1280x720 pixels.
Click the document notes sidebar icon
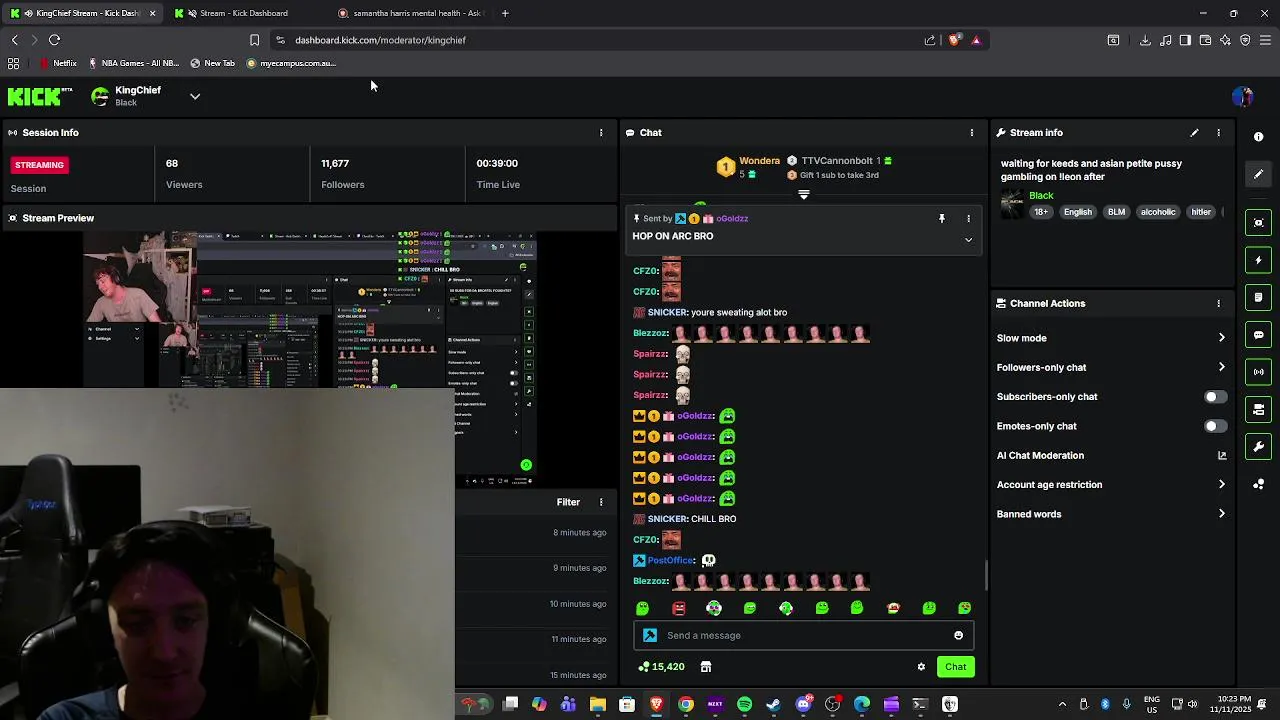click(x=1259, y=297)
